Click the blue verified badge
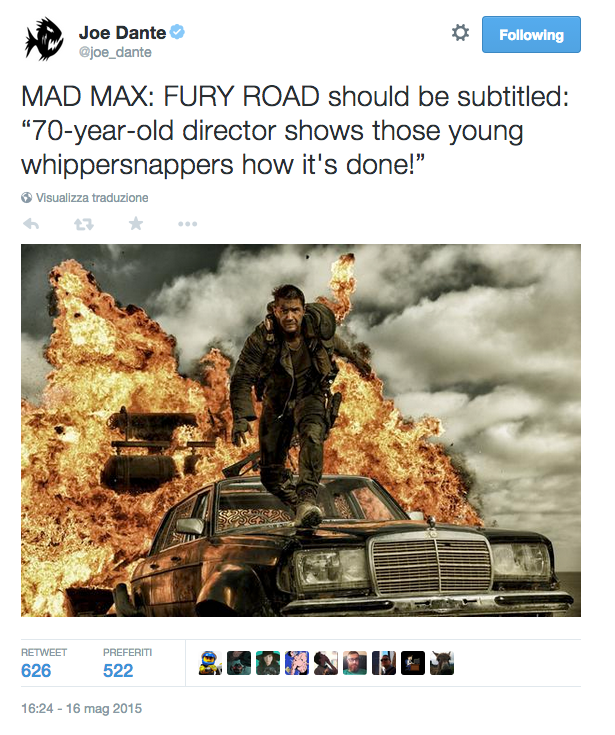This screenshot has height=735, width=615. tap(178, 32)
